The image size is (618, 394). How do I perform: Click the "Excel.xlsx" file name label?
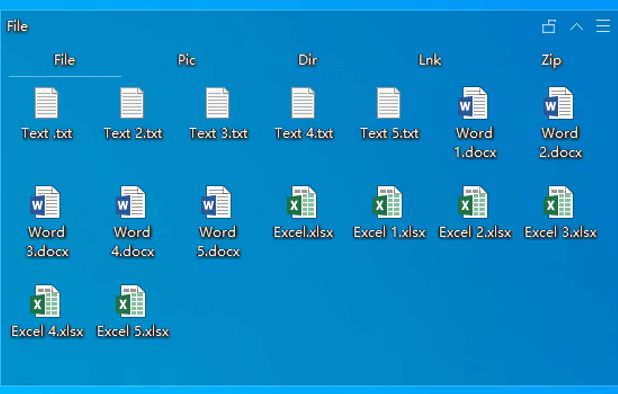click(x=303, y=232)
